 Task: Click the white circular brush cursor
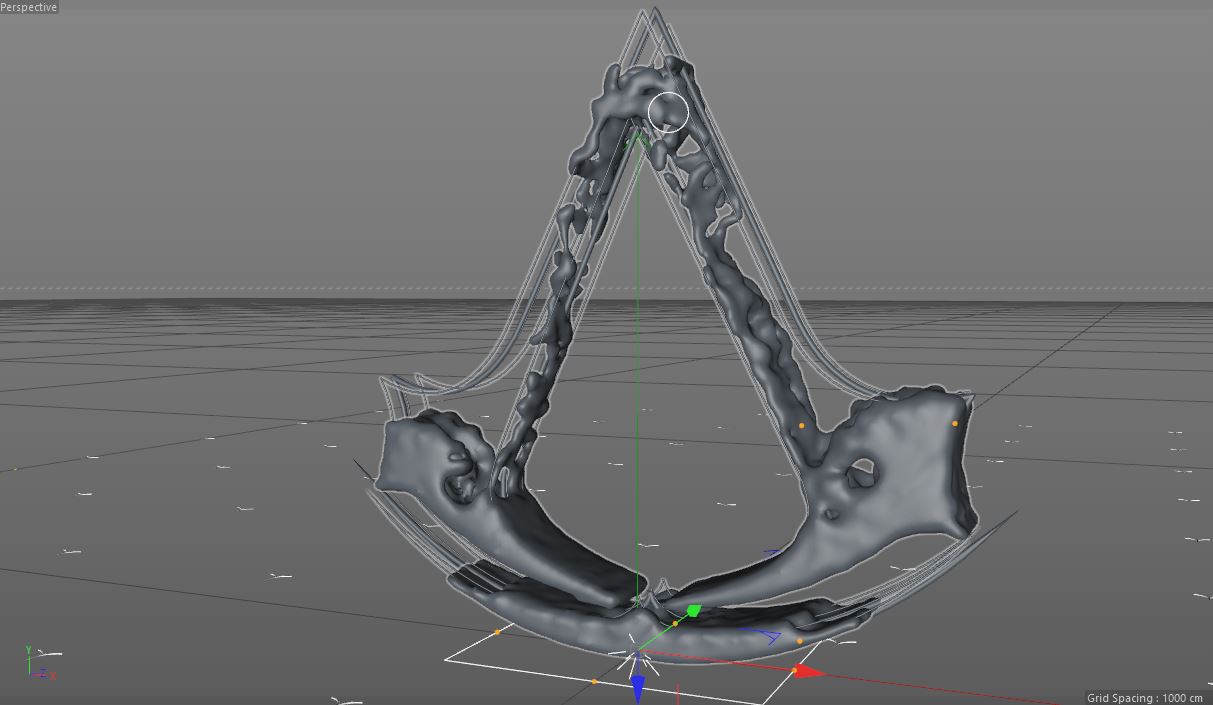pyautogui.click(x=668, y=112)
